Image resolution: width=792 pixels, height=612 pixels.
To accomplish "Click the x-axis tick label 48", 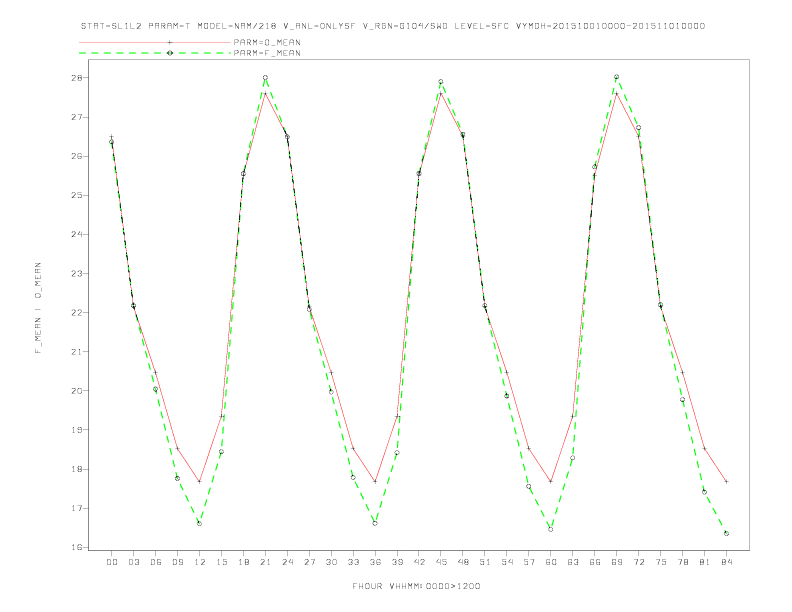I will tap(463, 562).
